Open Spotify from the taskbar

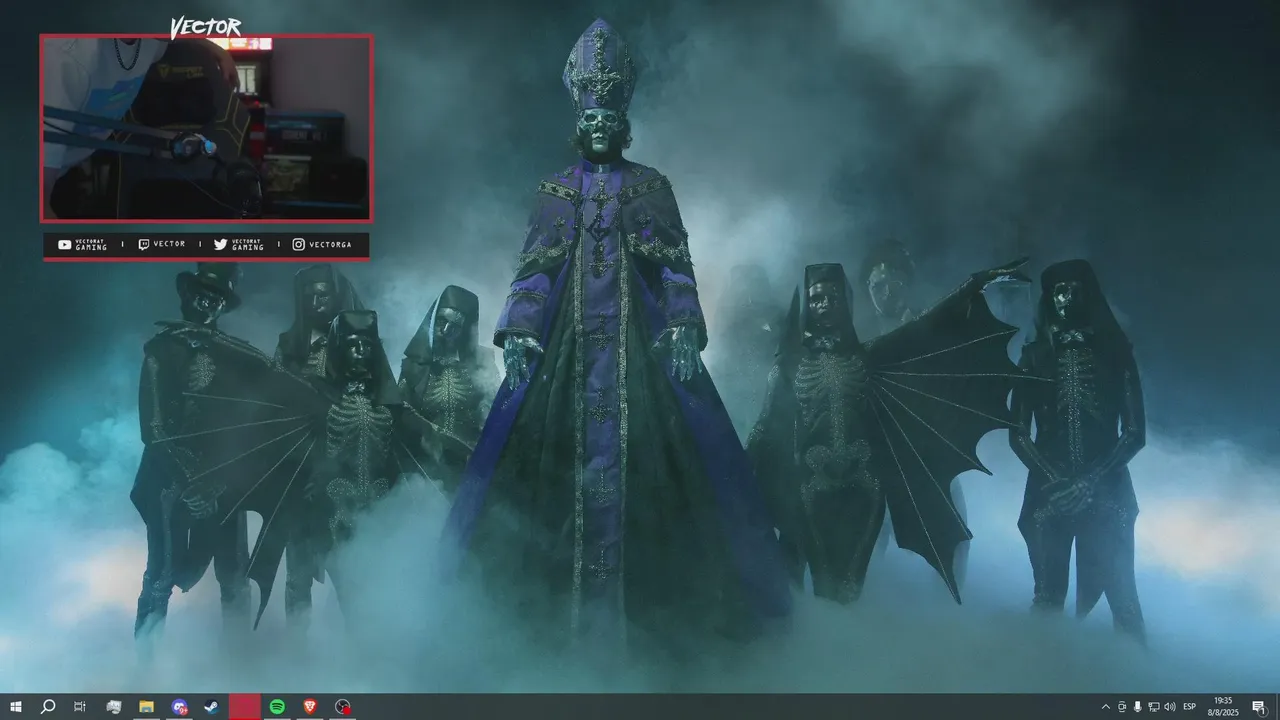(277, 707)
